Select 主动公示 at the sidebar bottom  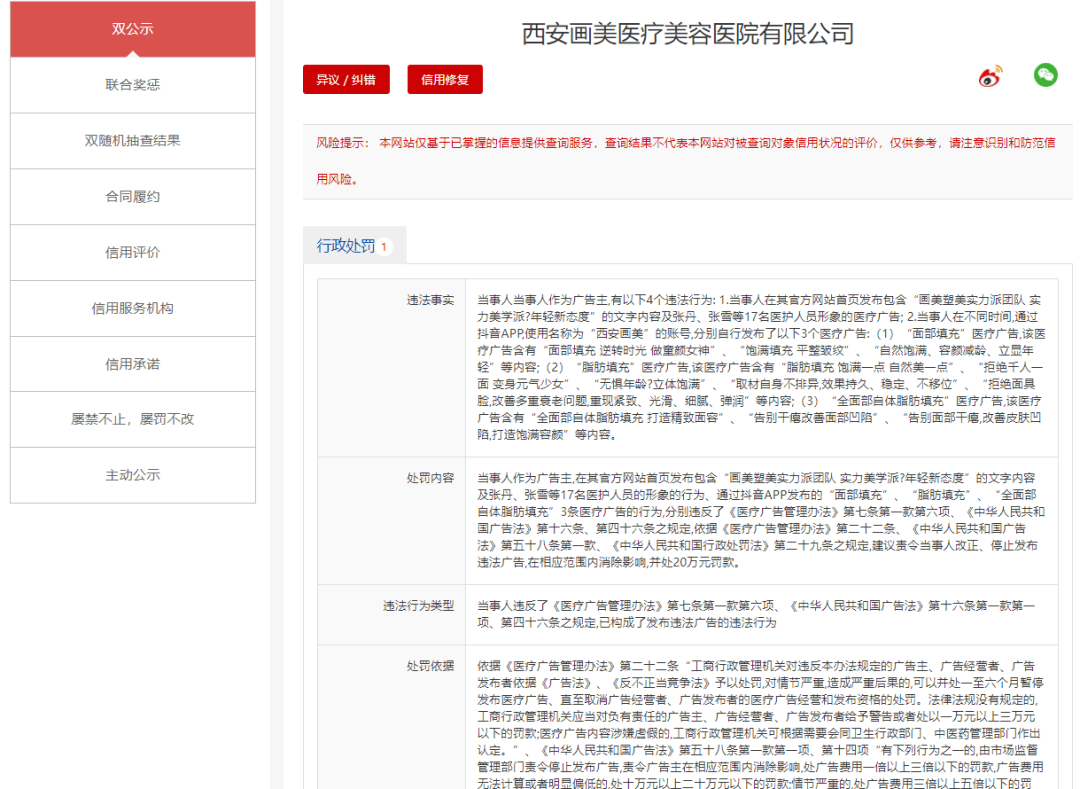tap(133, 475)
